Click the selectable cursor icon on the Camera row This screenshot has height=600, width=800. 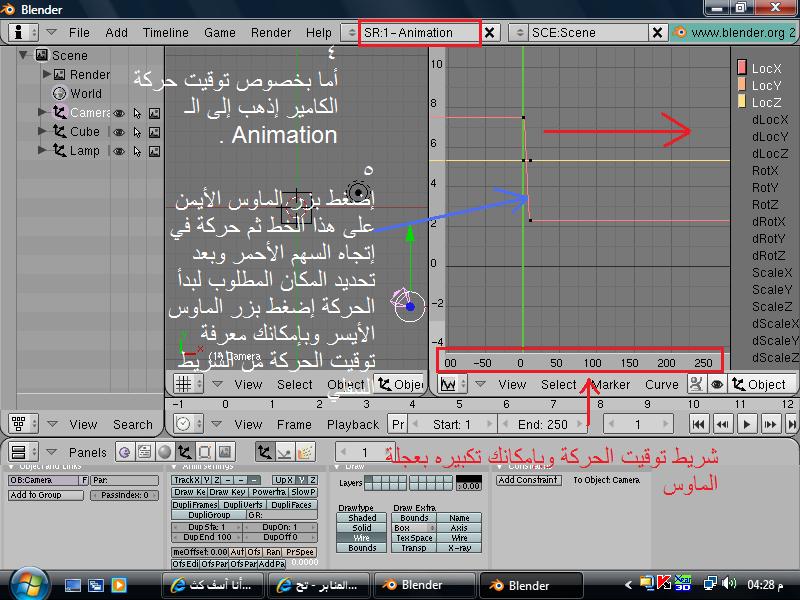137,113
